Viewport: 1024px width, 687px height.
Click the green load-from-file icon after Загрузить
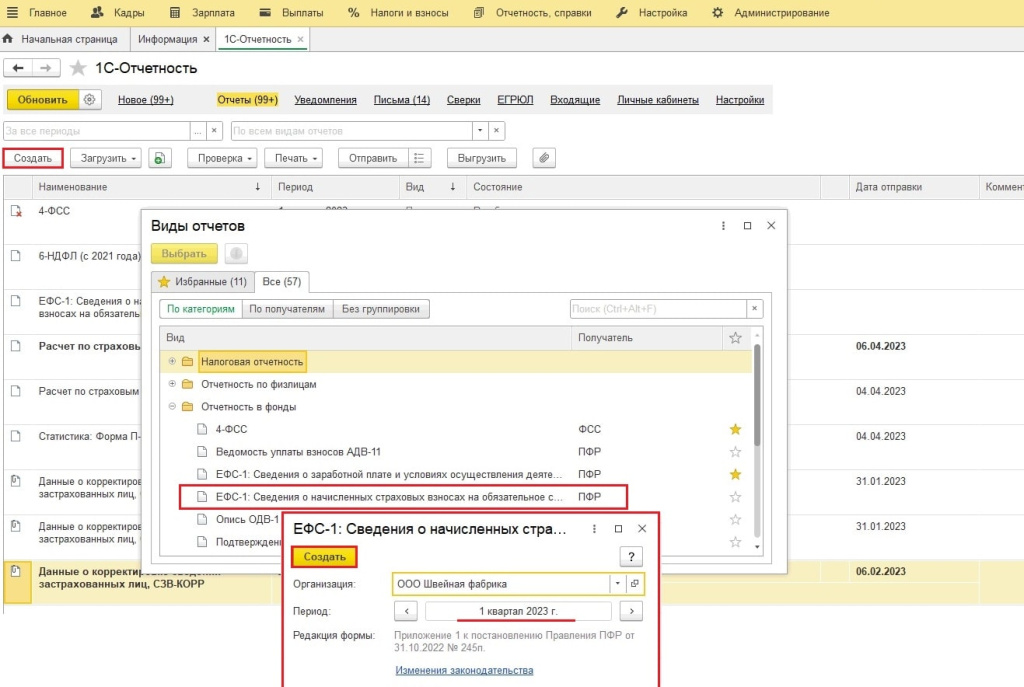point(159,158)
